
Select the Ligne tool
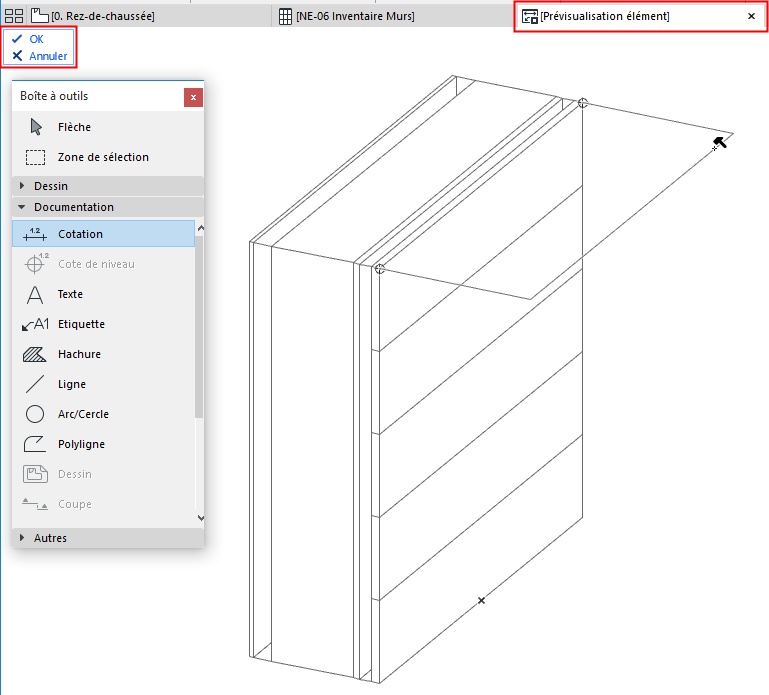pos(103,384)
